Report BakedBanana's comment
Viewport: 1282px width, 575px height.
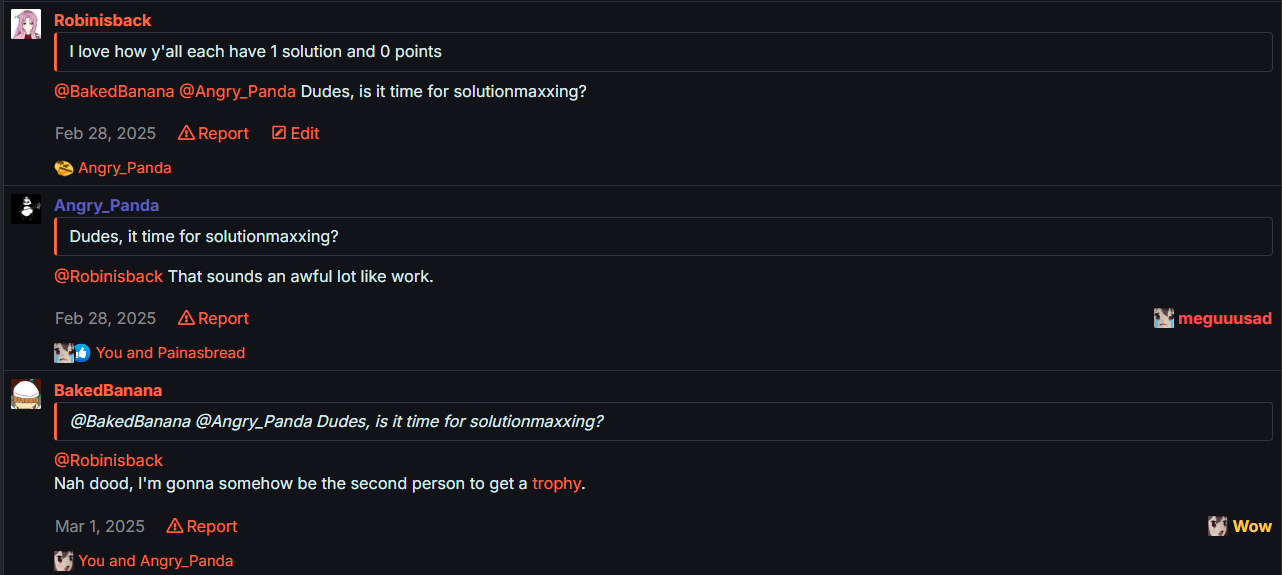point(202,526)
